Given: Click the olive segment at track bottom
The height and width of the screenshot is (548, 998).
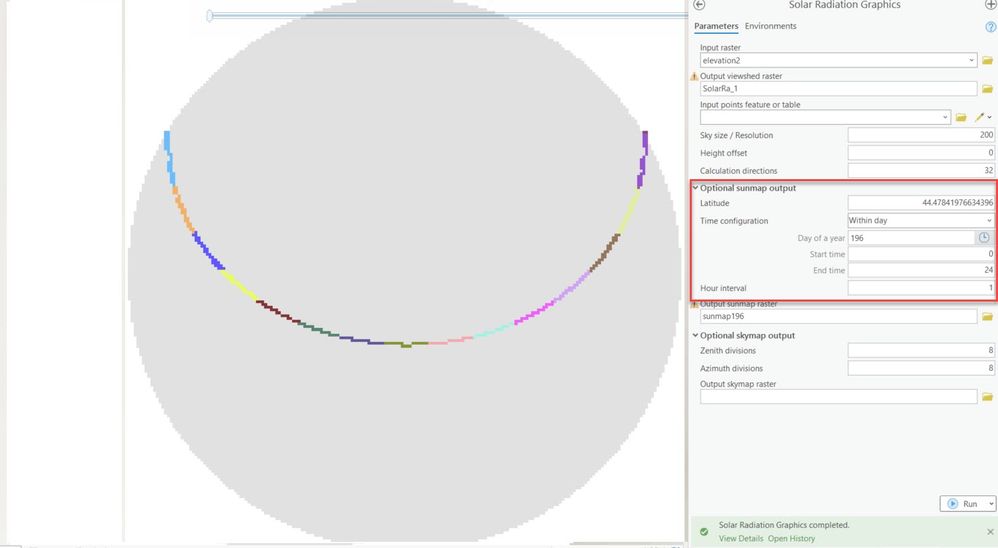Looking at the screenshot, I should point(406,344).
